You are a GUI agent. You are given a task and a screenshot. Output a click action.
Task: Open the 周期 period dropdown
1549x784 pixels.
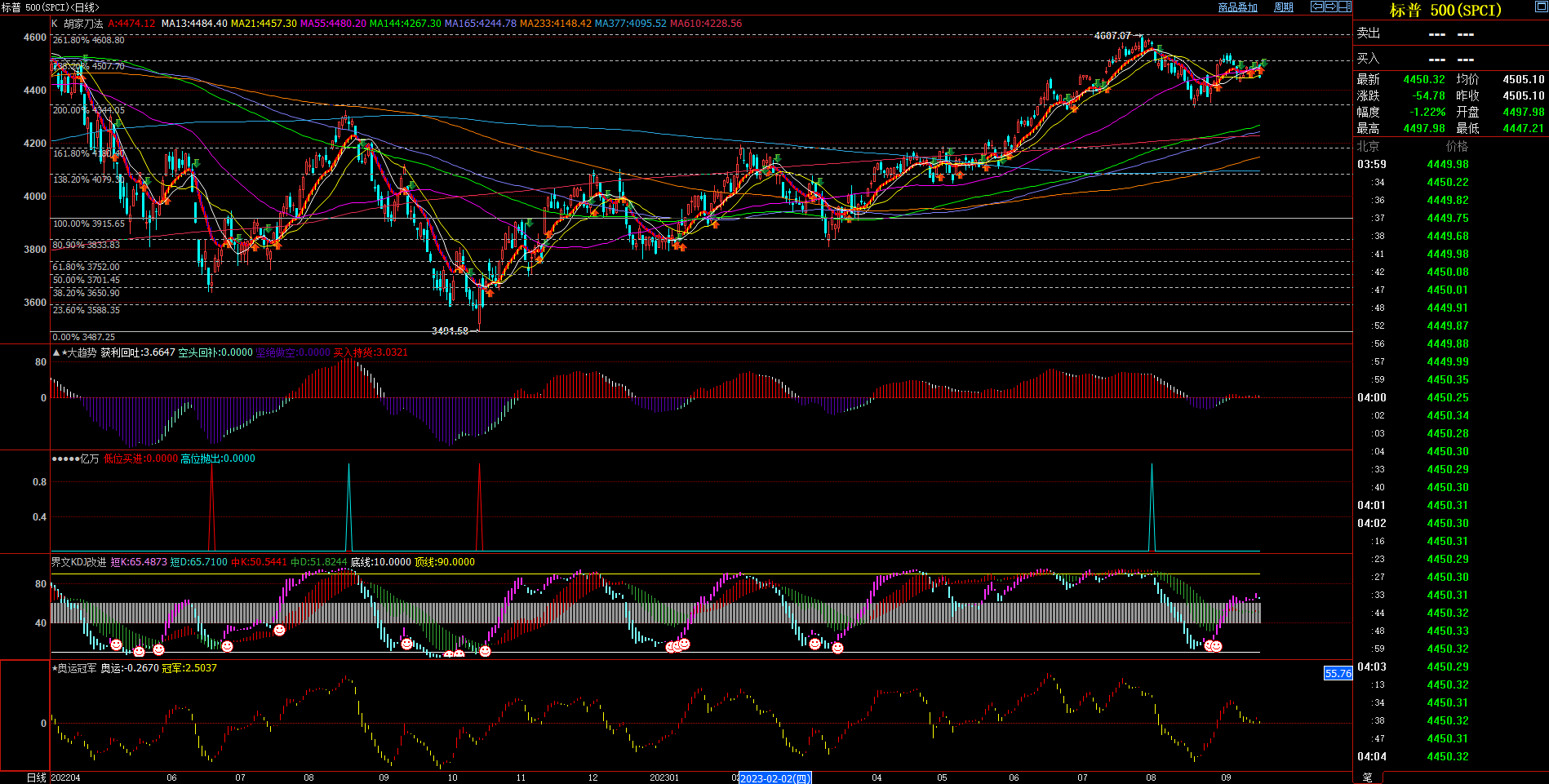click(1284, 7)
